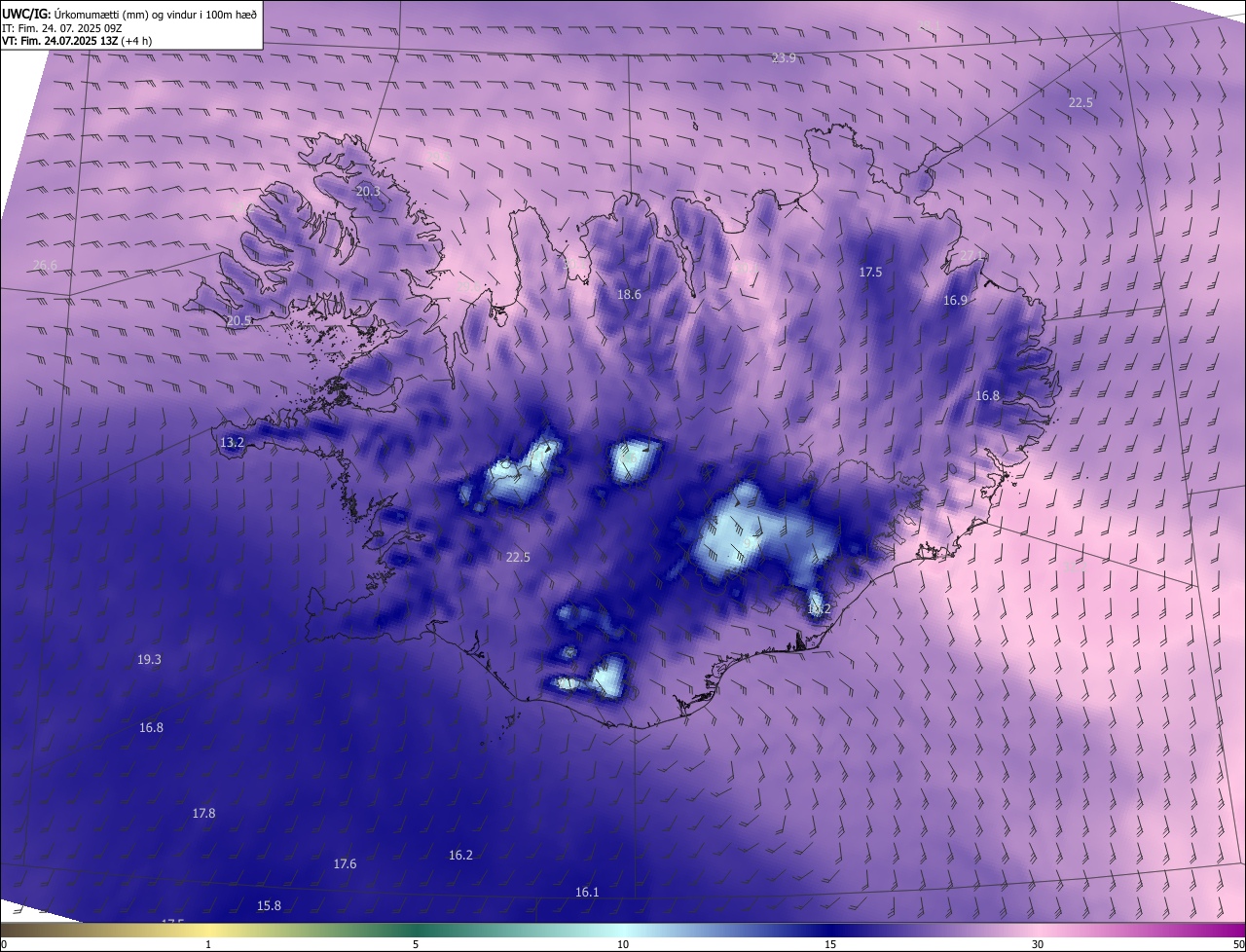Screen dimensions: 1246x952
Task: Click the 16.9 value in northeast Iceland
Action: [x=955, y=301]
